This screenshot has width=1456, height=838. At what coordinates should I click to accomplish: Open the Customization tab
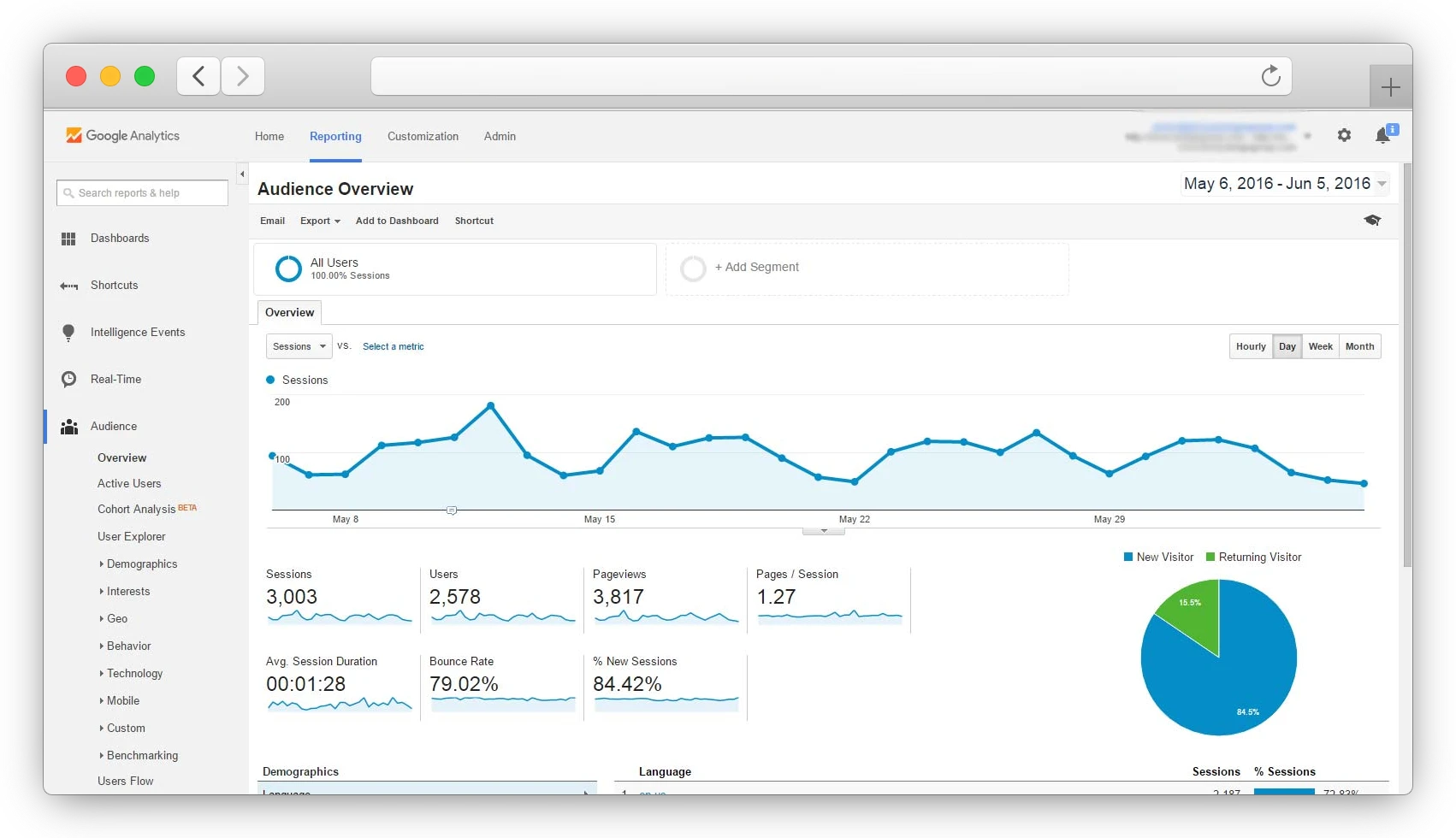pyautogui.click(x=423, y=136)
